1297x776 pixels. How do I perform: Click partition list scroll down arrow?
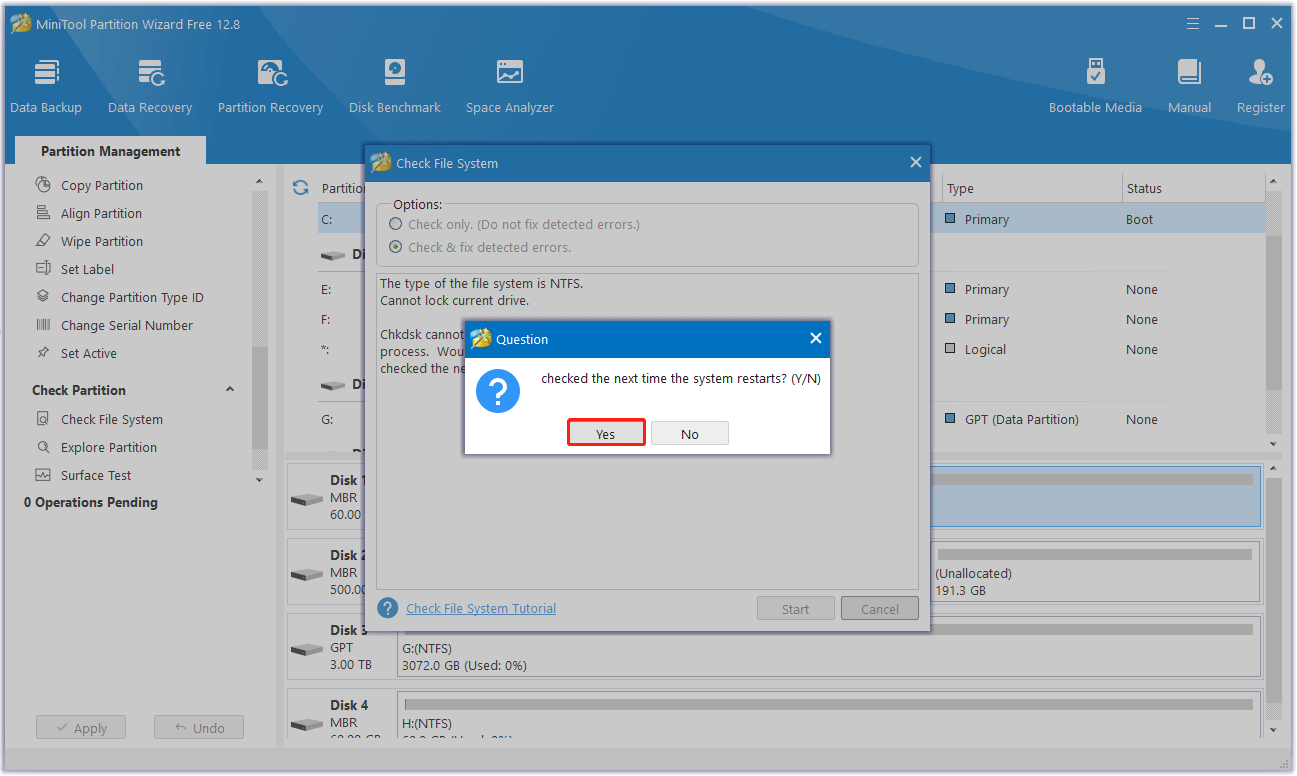point(1273,444)
